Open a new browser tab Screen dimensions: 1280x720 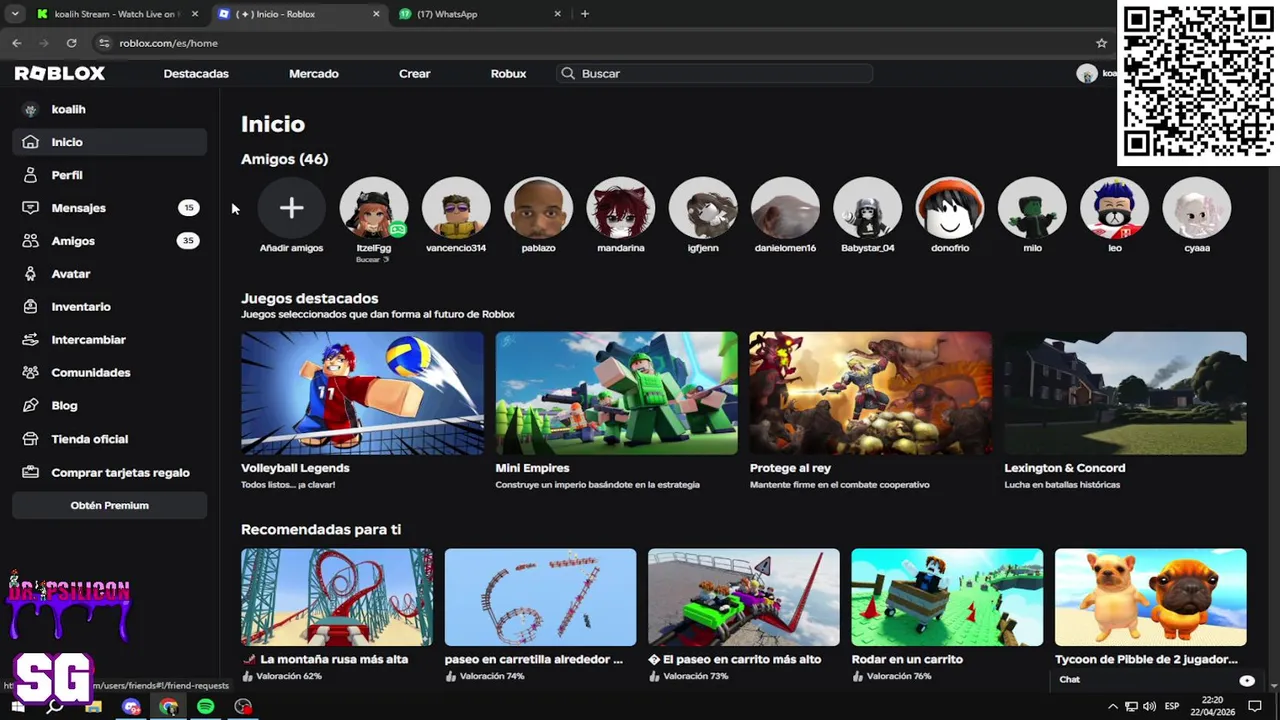coord(585,14)
